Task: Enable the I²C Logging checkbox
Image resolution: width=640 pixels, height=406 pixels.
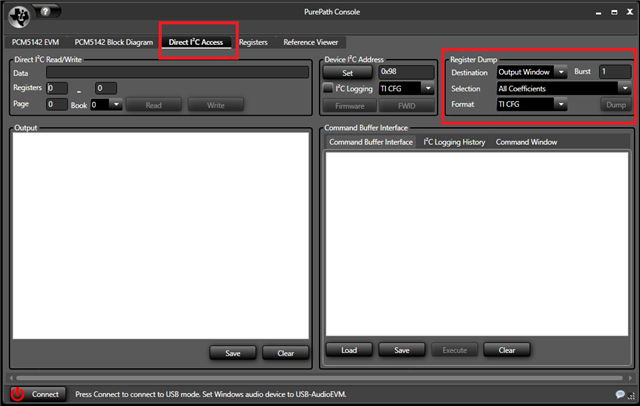Action: click(328, 88)
